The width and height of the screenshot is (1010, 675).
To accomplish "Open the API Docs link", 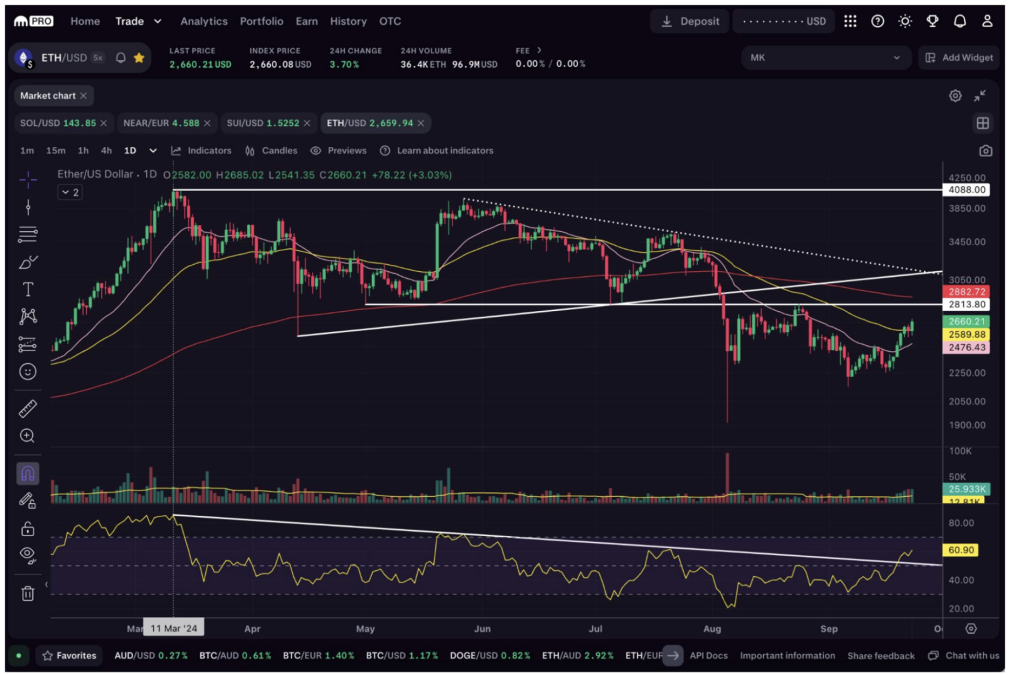I will pyautogui.click(x=709, y=656).
